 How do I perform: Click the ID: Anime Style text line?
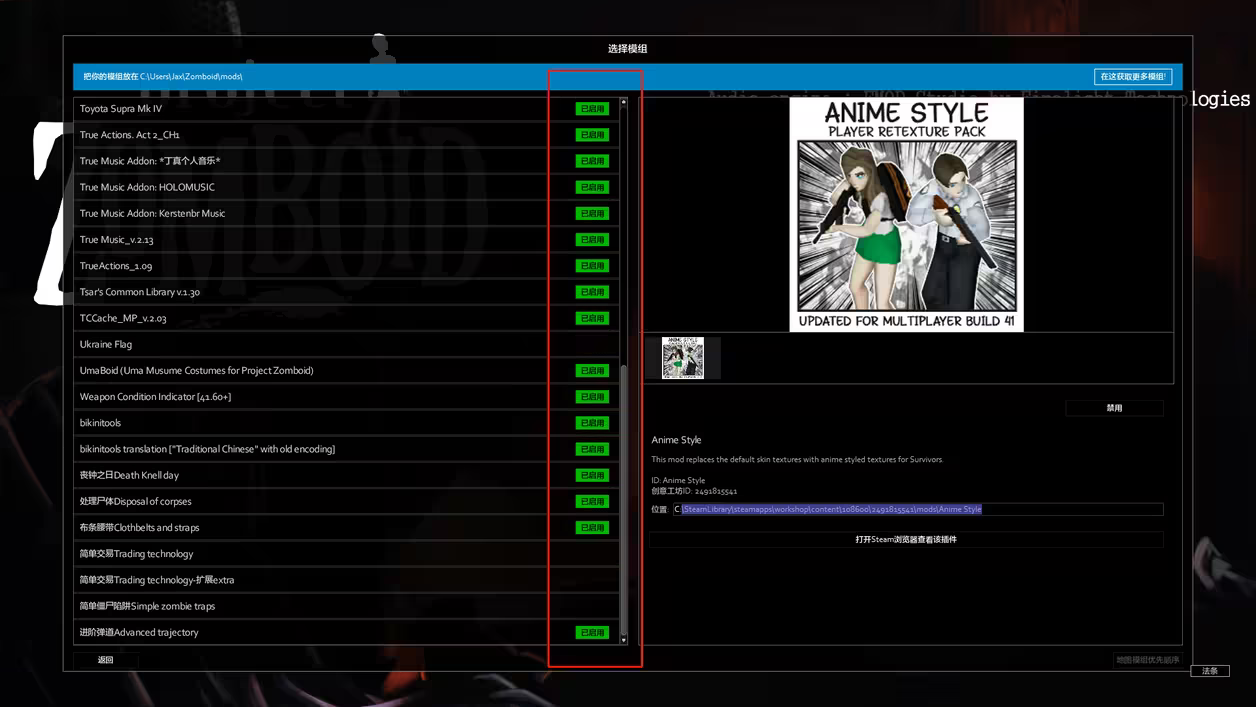coord(679,481)
